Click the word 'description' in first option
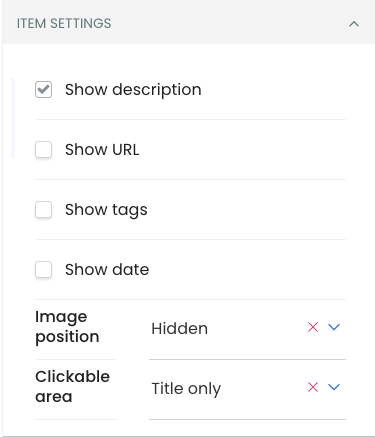Image resolution: width=375 pixels, height=437 pixels. 157,90
